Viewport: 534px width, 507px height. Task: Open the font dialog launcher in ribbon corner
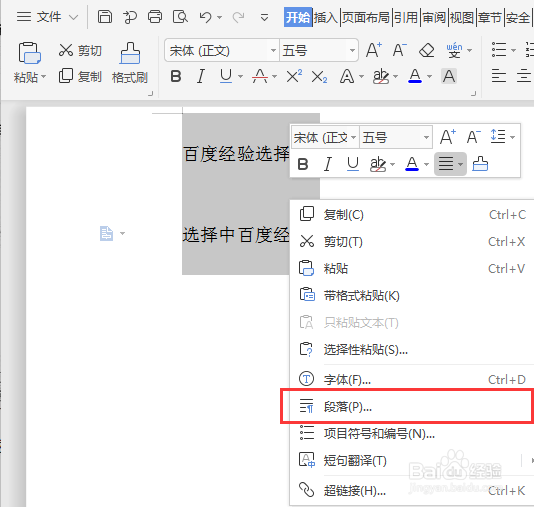point(473,94)
